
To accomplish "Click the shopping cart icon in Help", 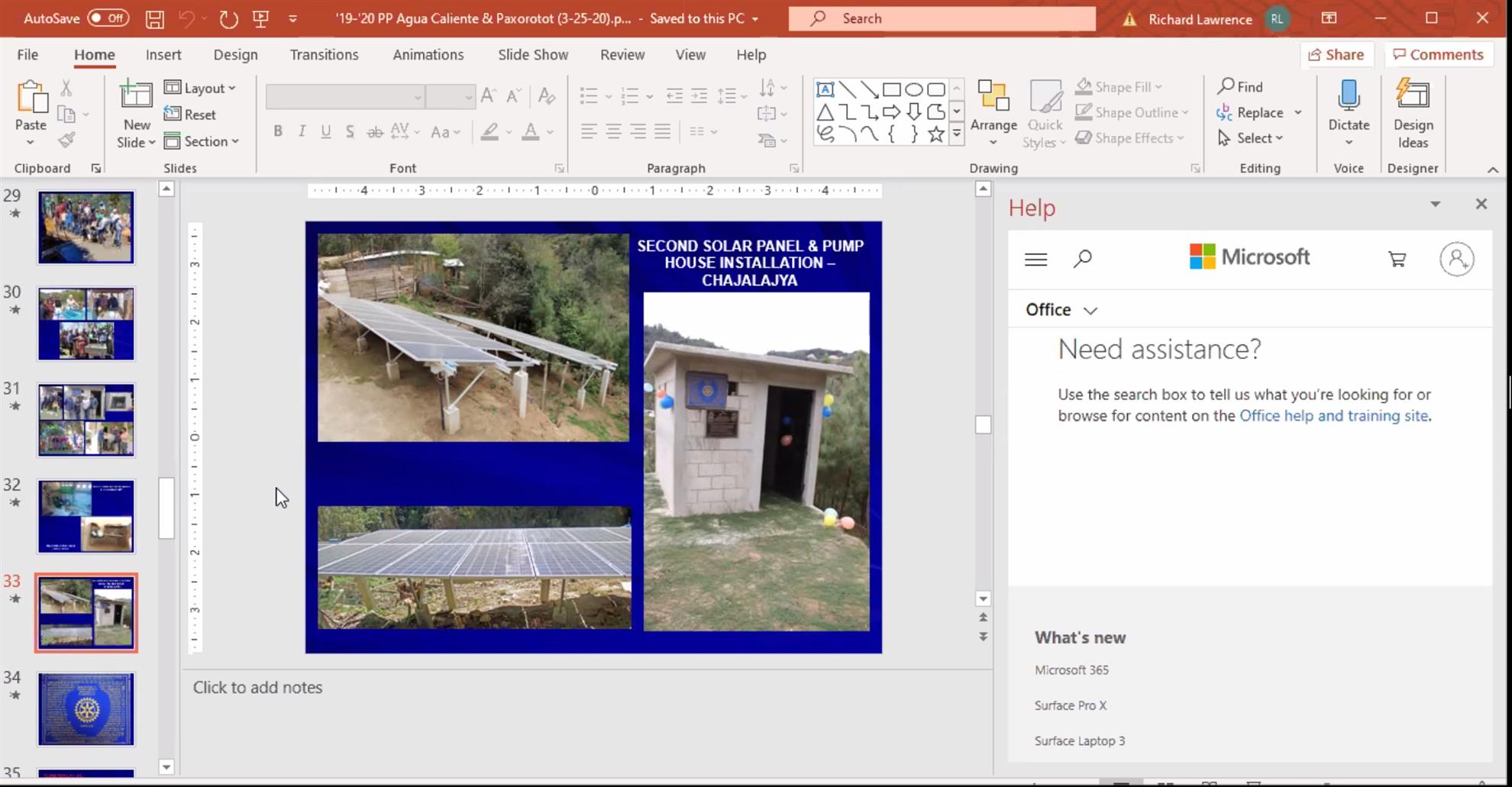I will coord(1397,260).
